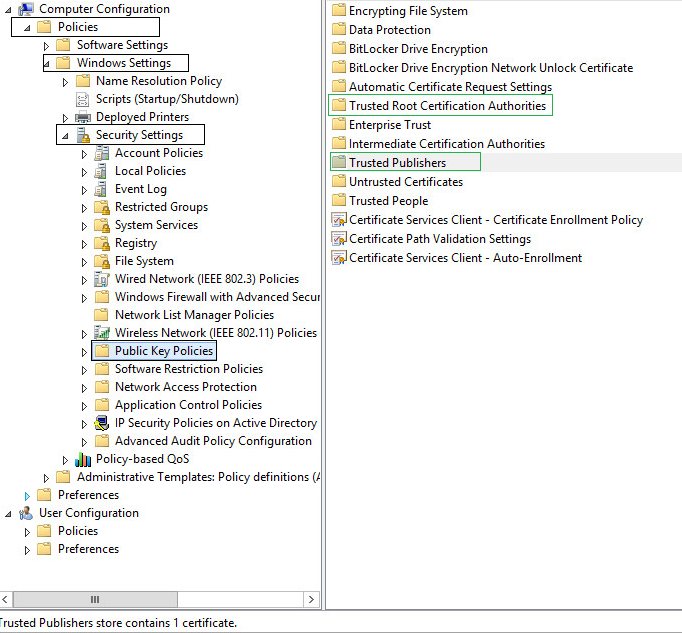The height and width of the screenshot is (633, 682).
Task: Click the Certificate Services Client - Auto-Enrollment icon
Action: tap(338, 258)
